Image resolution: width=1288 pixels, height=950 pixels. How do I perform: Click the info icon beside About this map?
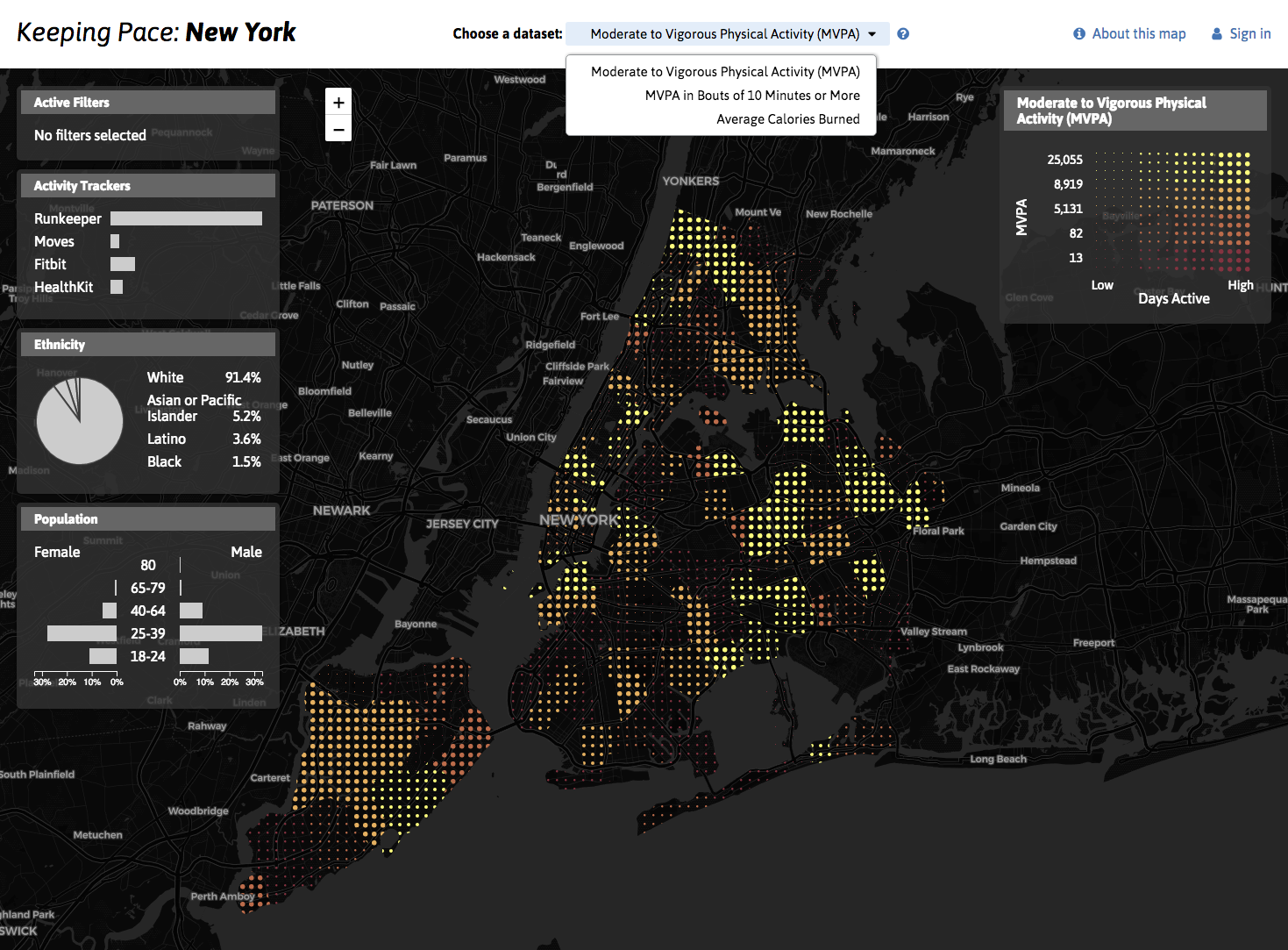tap(1079, 34)
